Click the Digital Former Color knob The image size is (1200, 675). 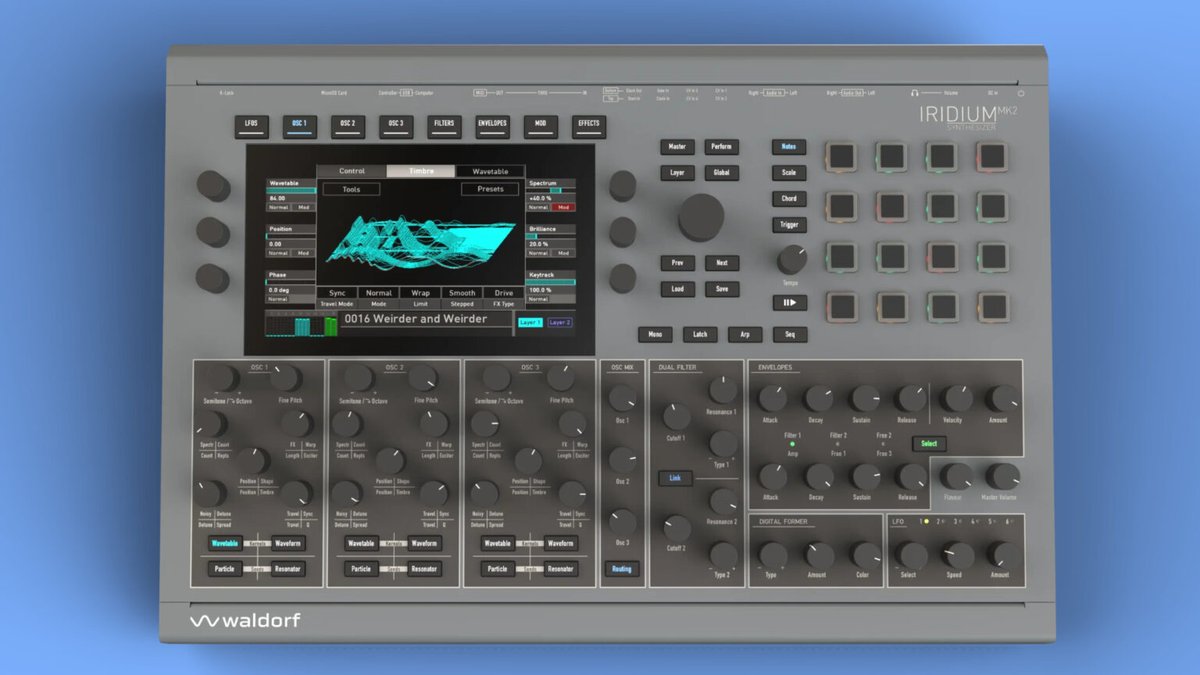(866, 556)
